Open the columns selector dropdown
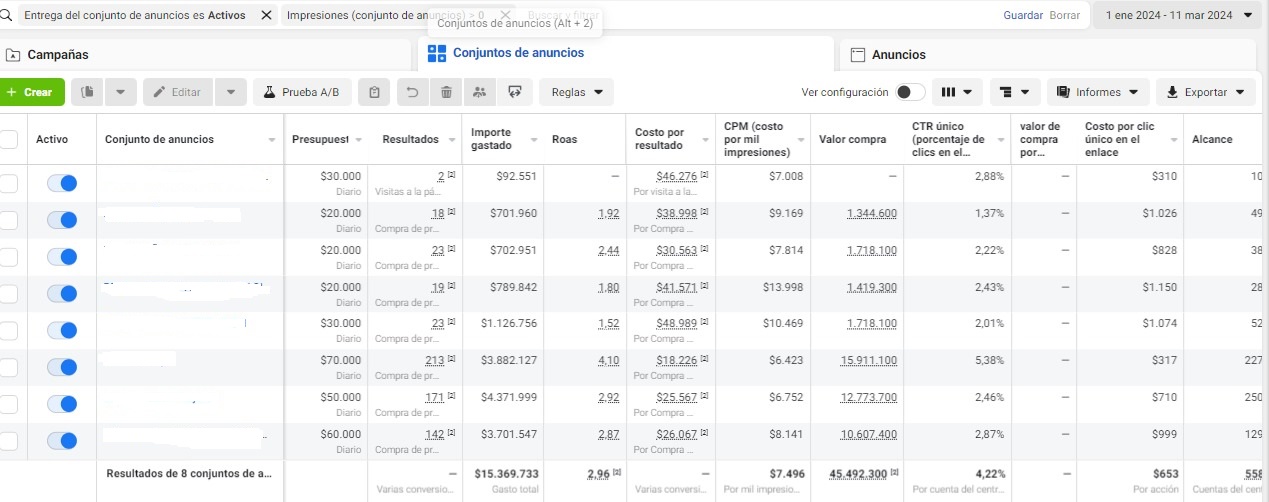The image size is (1269, 502). (957, 92)
